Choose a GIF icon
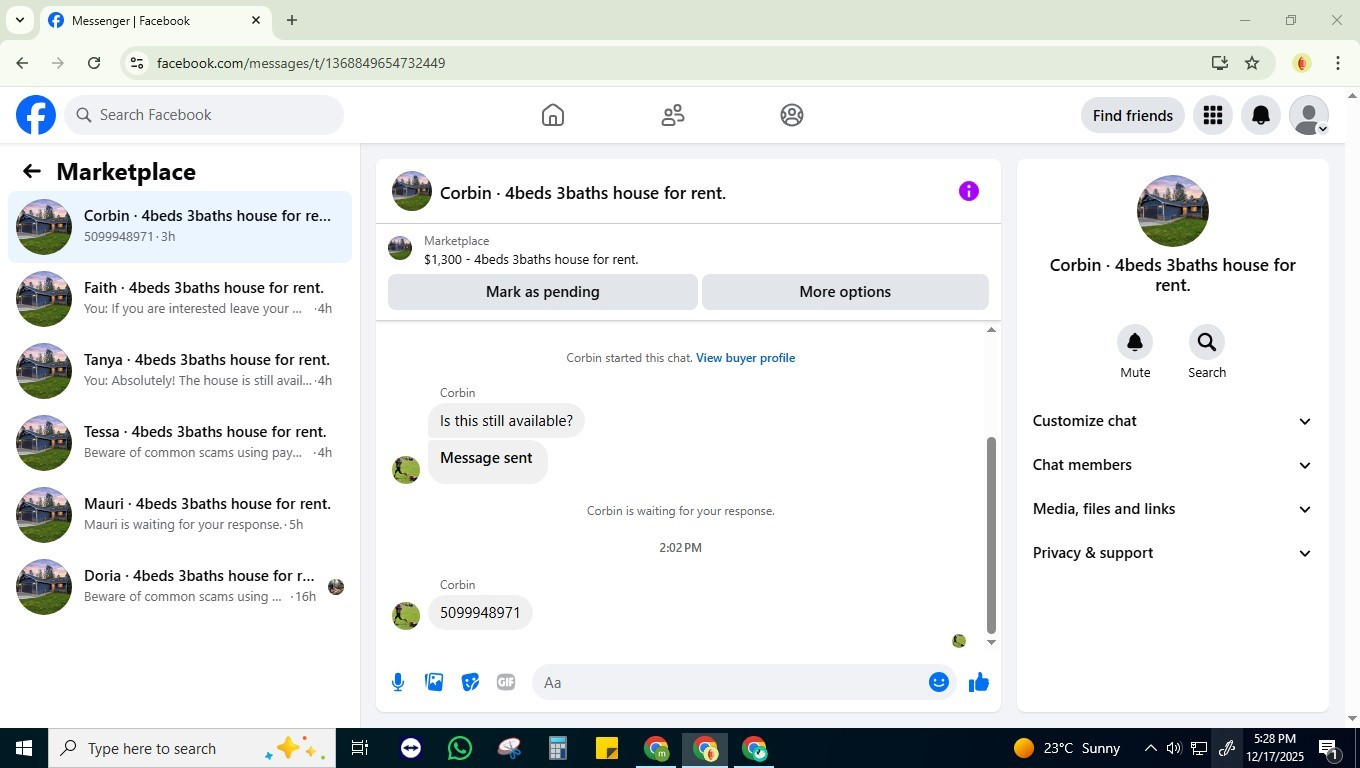The image size is (1360, 768). click(x=506, y=682)
